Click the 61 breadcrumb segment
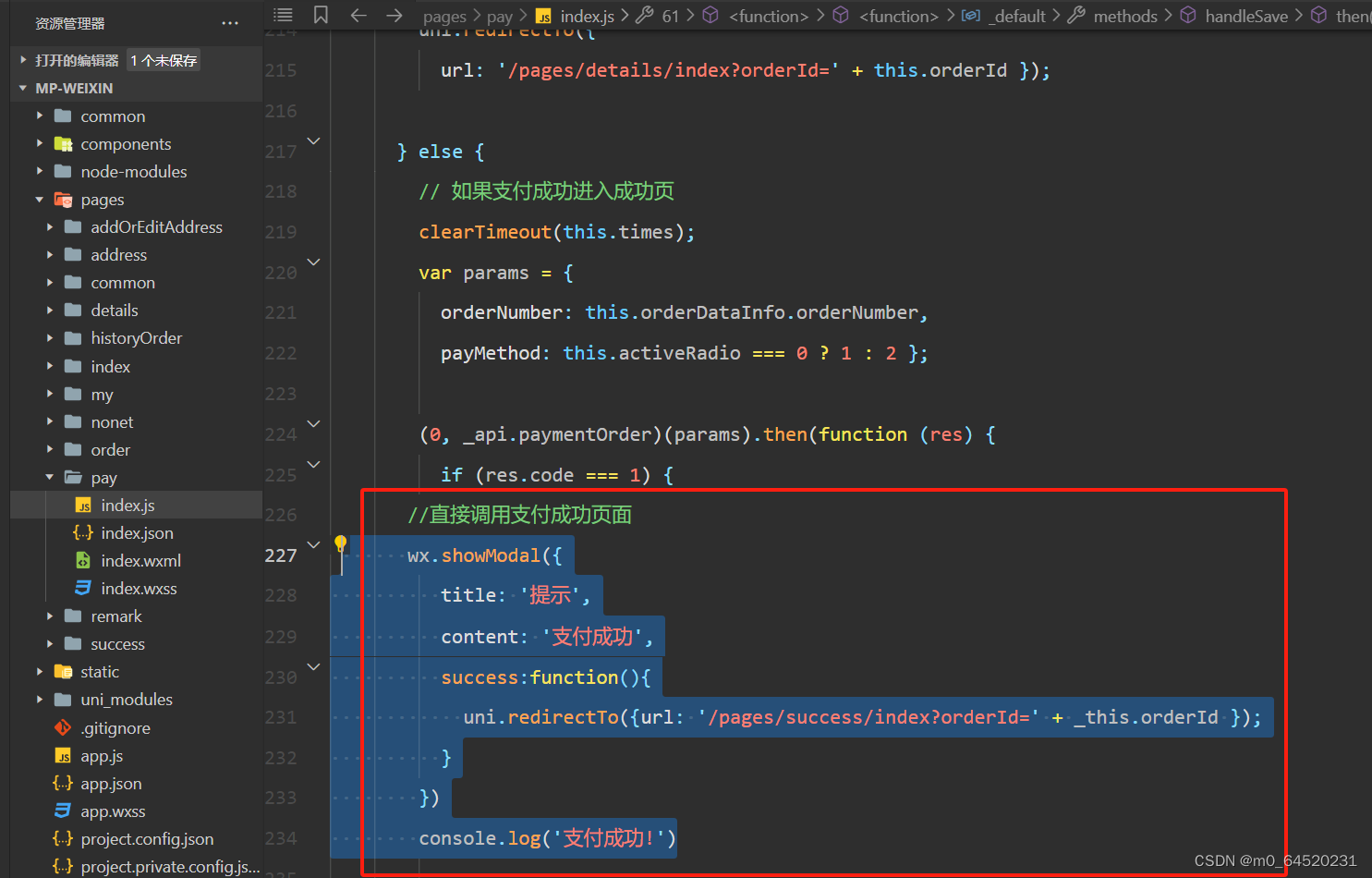The width and height of the screenshot is (1372, 878). pos(671,17)
